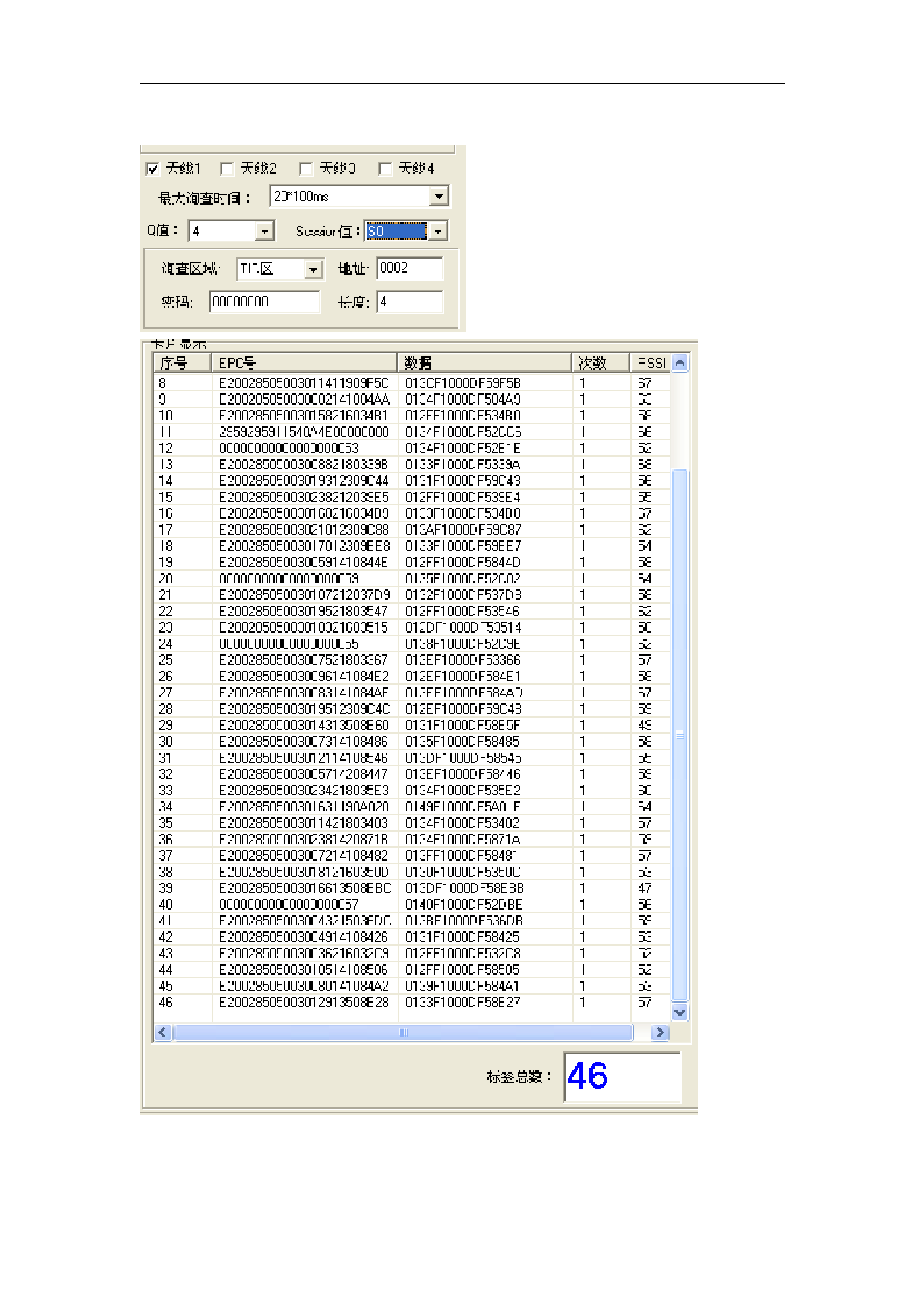Screen dimensions: 924x1307
Task: Expand the 询查区域 TID区 dropdown
Action: 314,269
